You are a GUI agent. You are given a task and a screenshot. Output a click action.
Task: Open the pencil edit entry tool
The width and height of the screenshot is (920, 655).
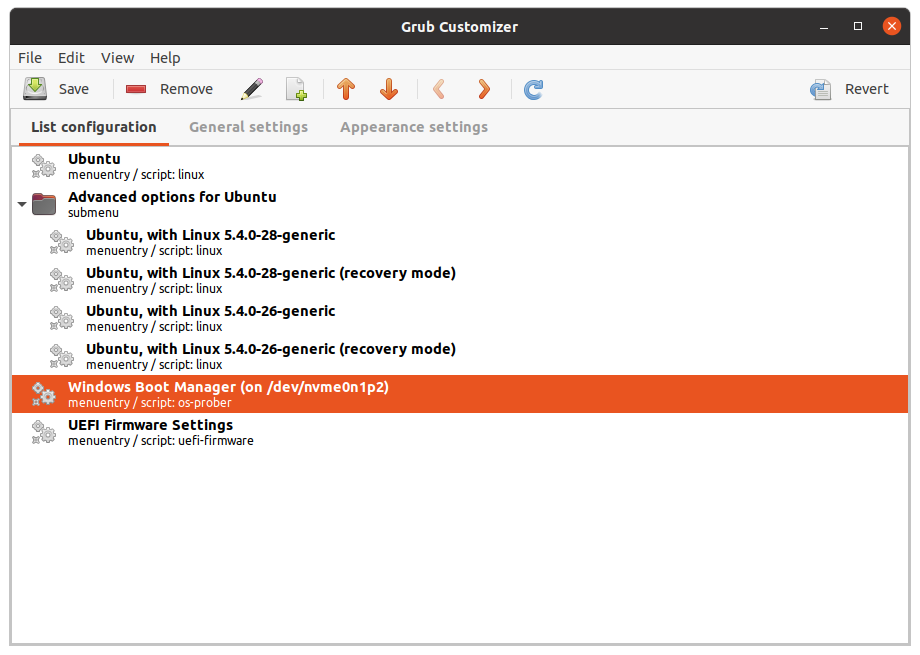252,89
